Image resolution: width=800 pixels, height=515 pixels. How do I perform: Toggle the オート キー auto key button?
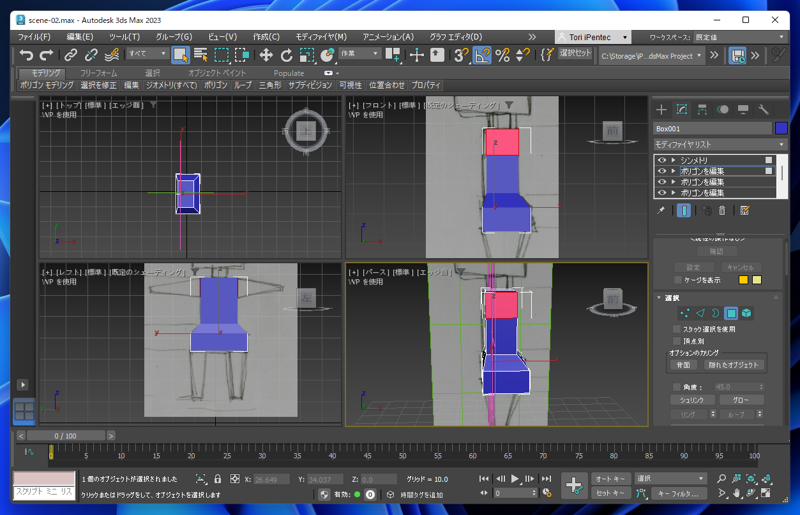610,479
